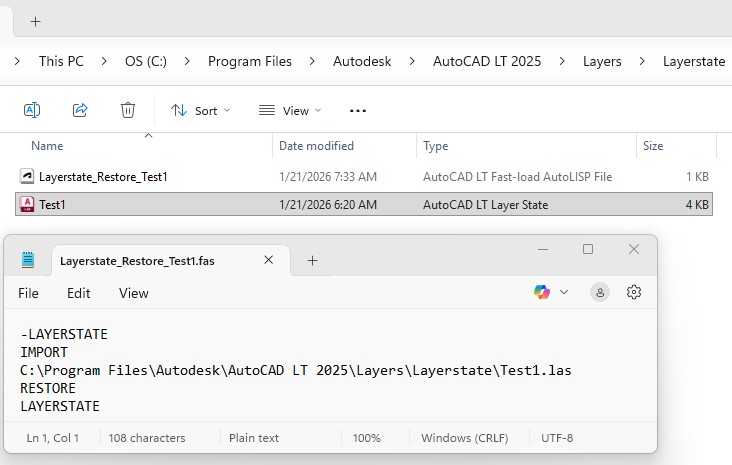Add a new tab in File Explorer
Viewport: 732px width, 465px height.
click(x=35, y=21)
